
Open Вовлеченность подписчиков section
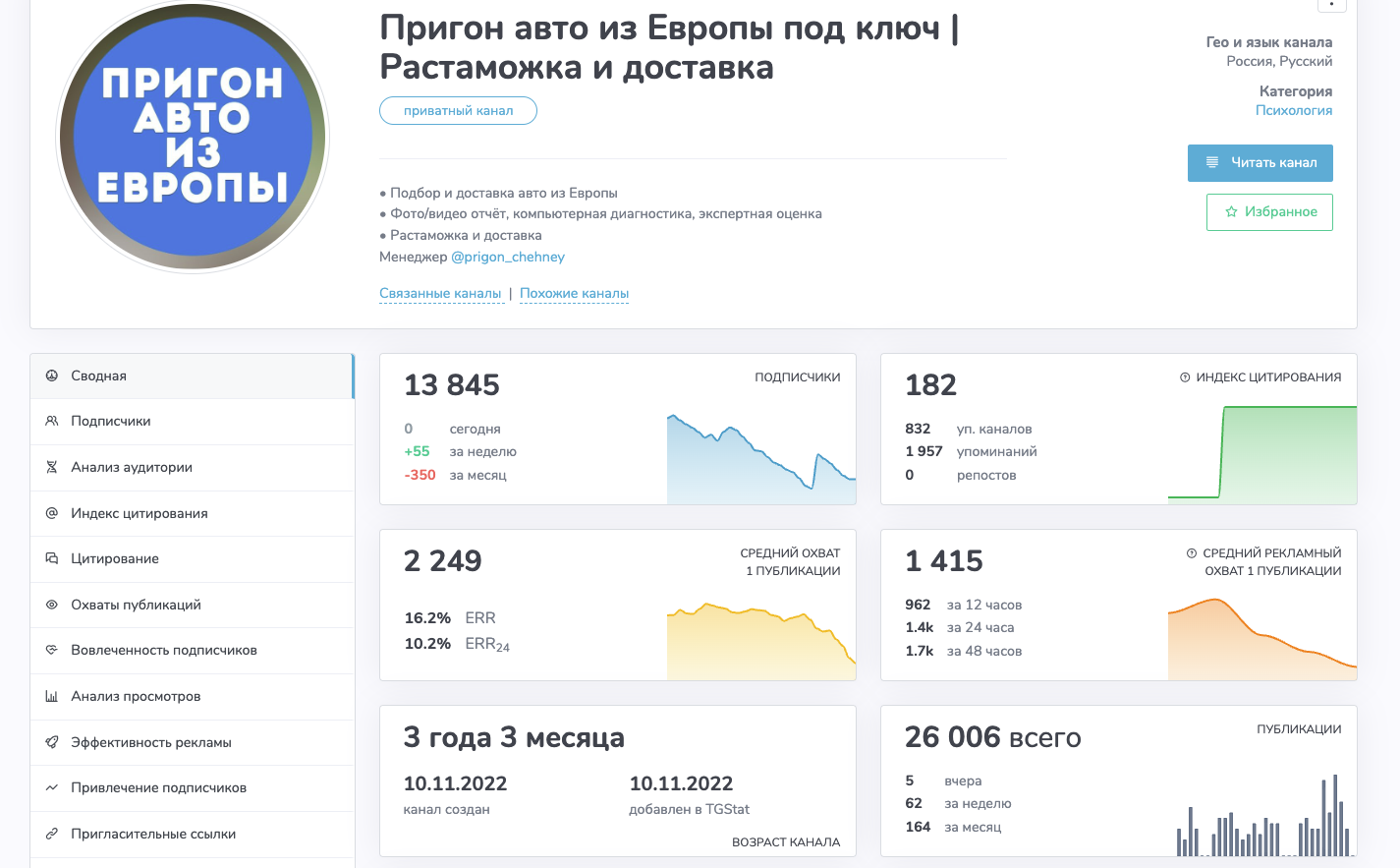[192, 651]
